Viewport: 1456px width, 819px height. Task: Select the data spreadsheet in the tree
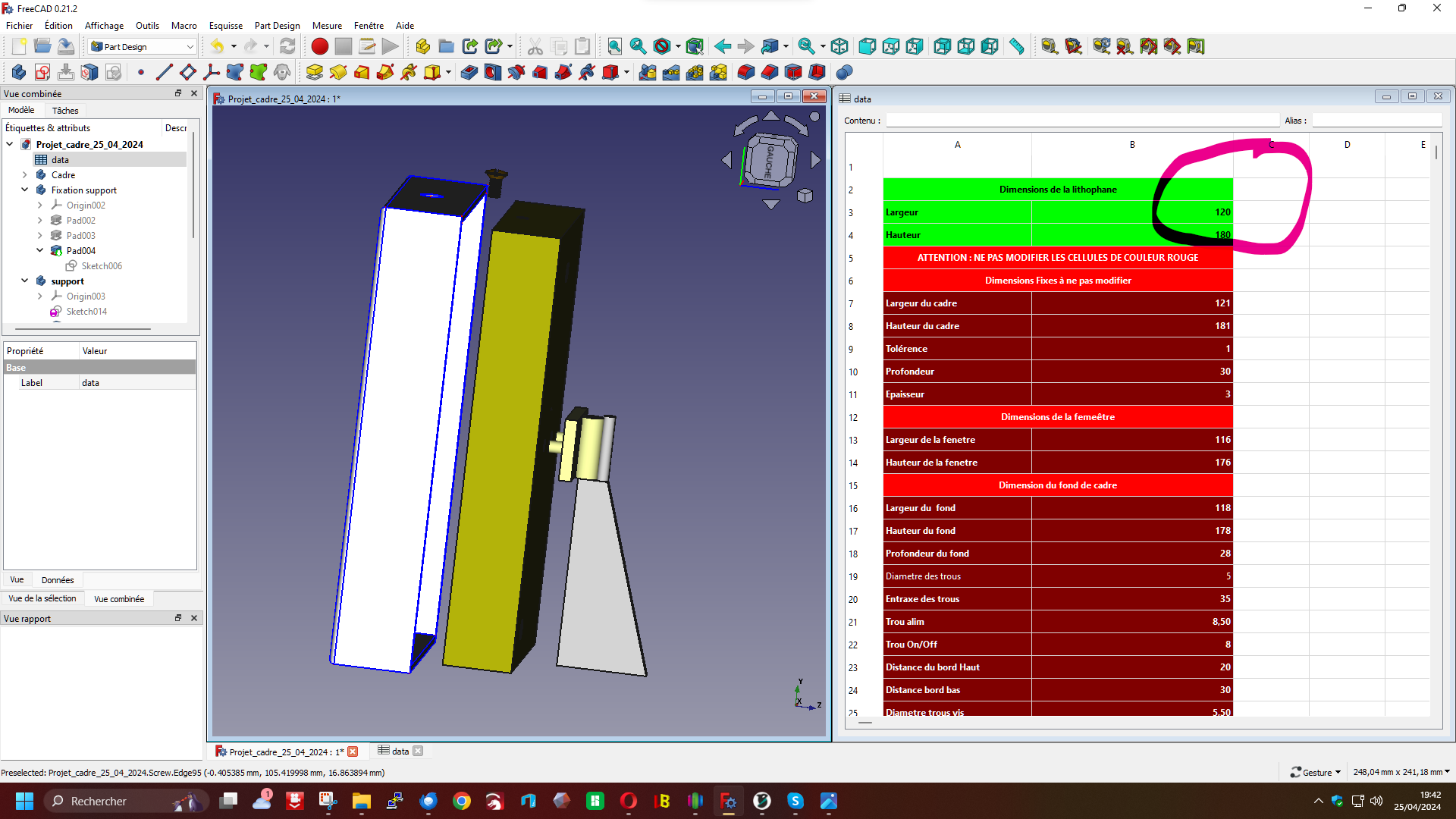click(60, 159)
